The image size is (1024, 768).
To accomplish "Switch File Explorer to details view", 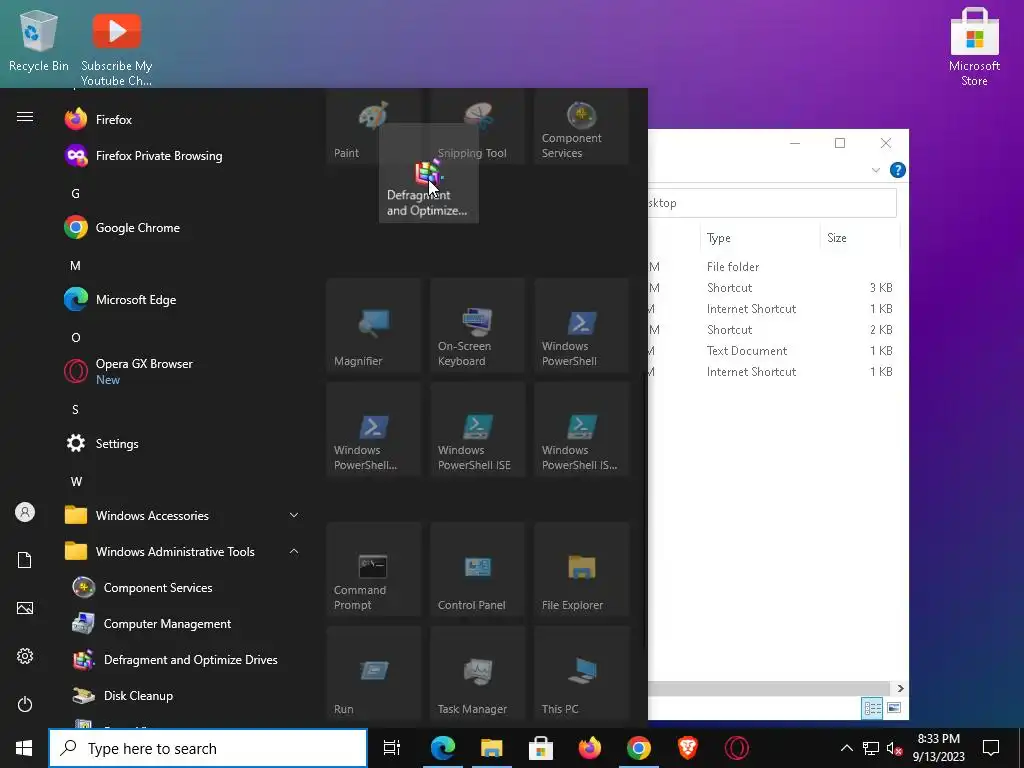I will pyautogui.click(x=872, y=708).
